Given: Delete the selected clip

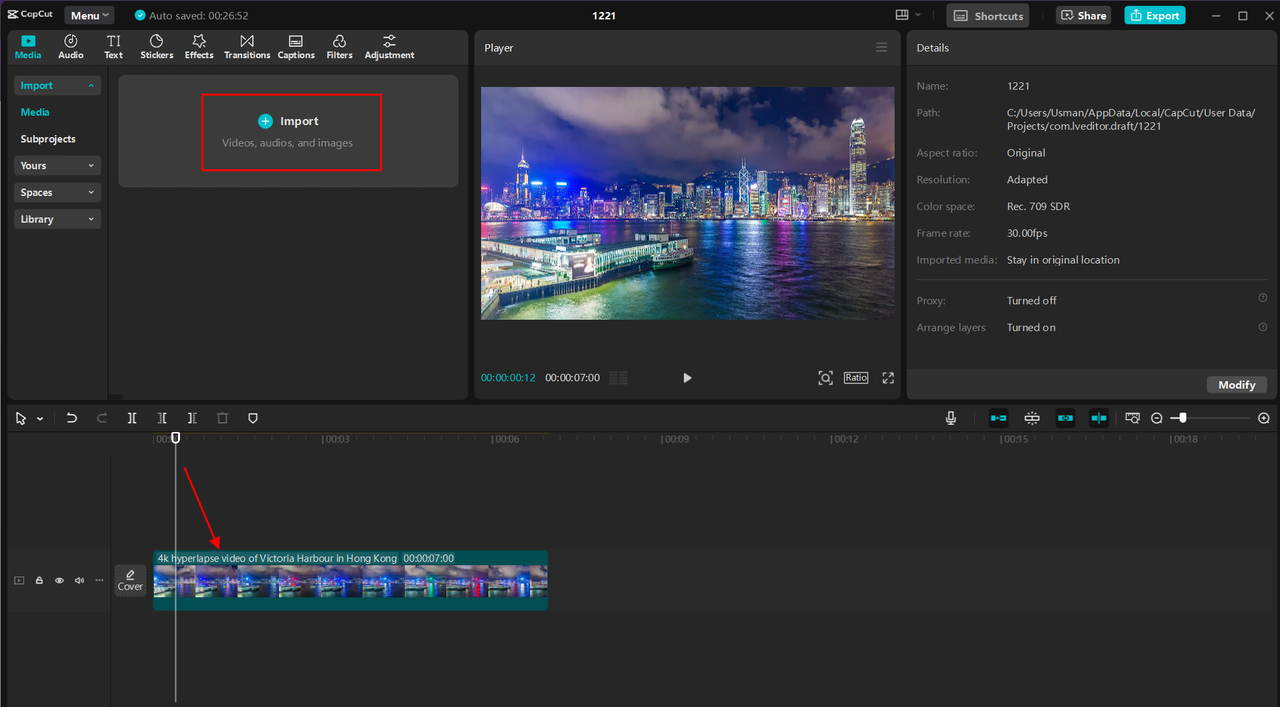Looking at the screenshot, I should 223,418.
